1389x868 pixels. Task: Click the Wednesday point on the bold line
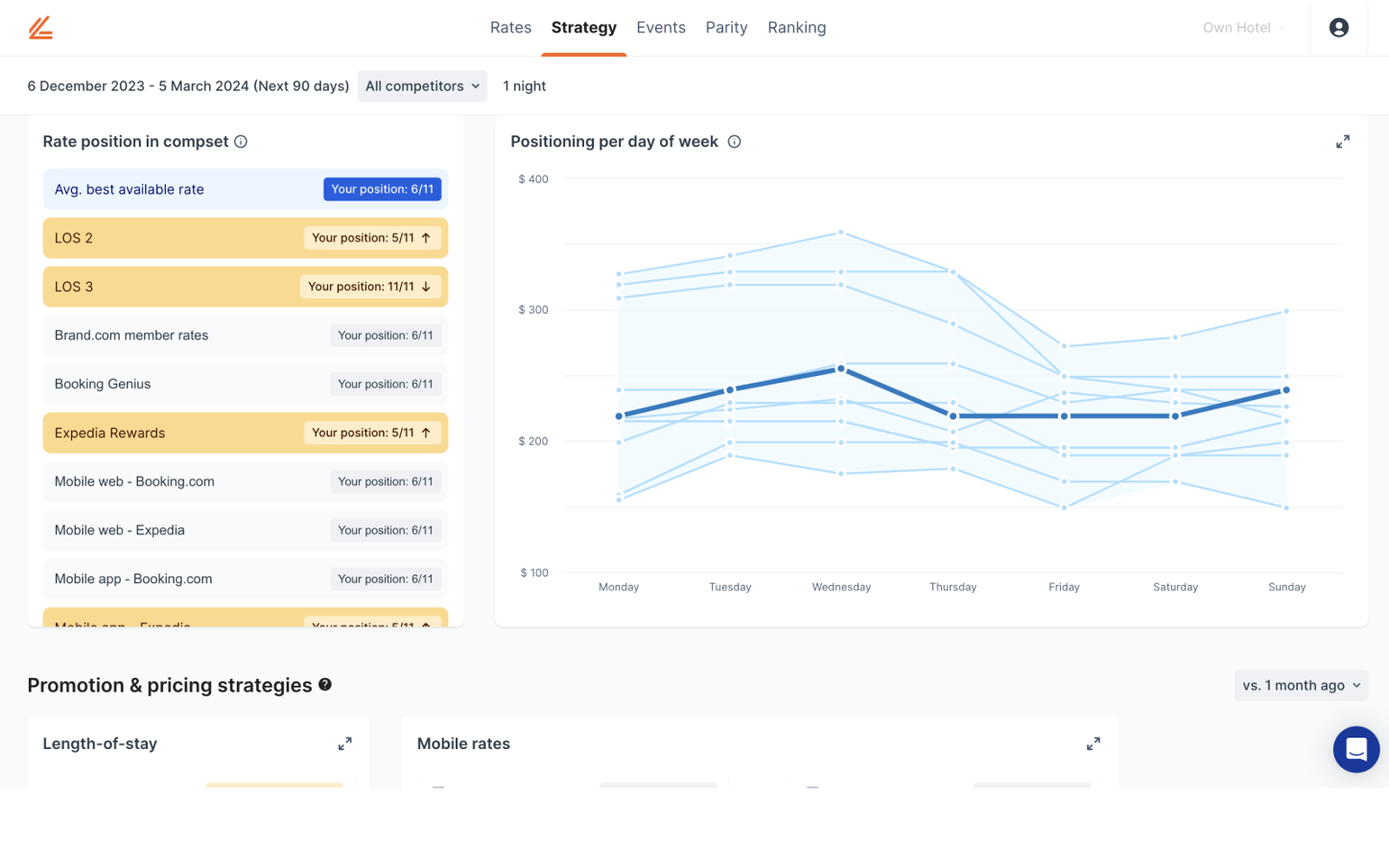click(841, 368)
